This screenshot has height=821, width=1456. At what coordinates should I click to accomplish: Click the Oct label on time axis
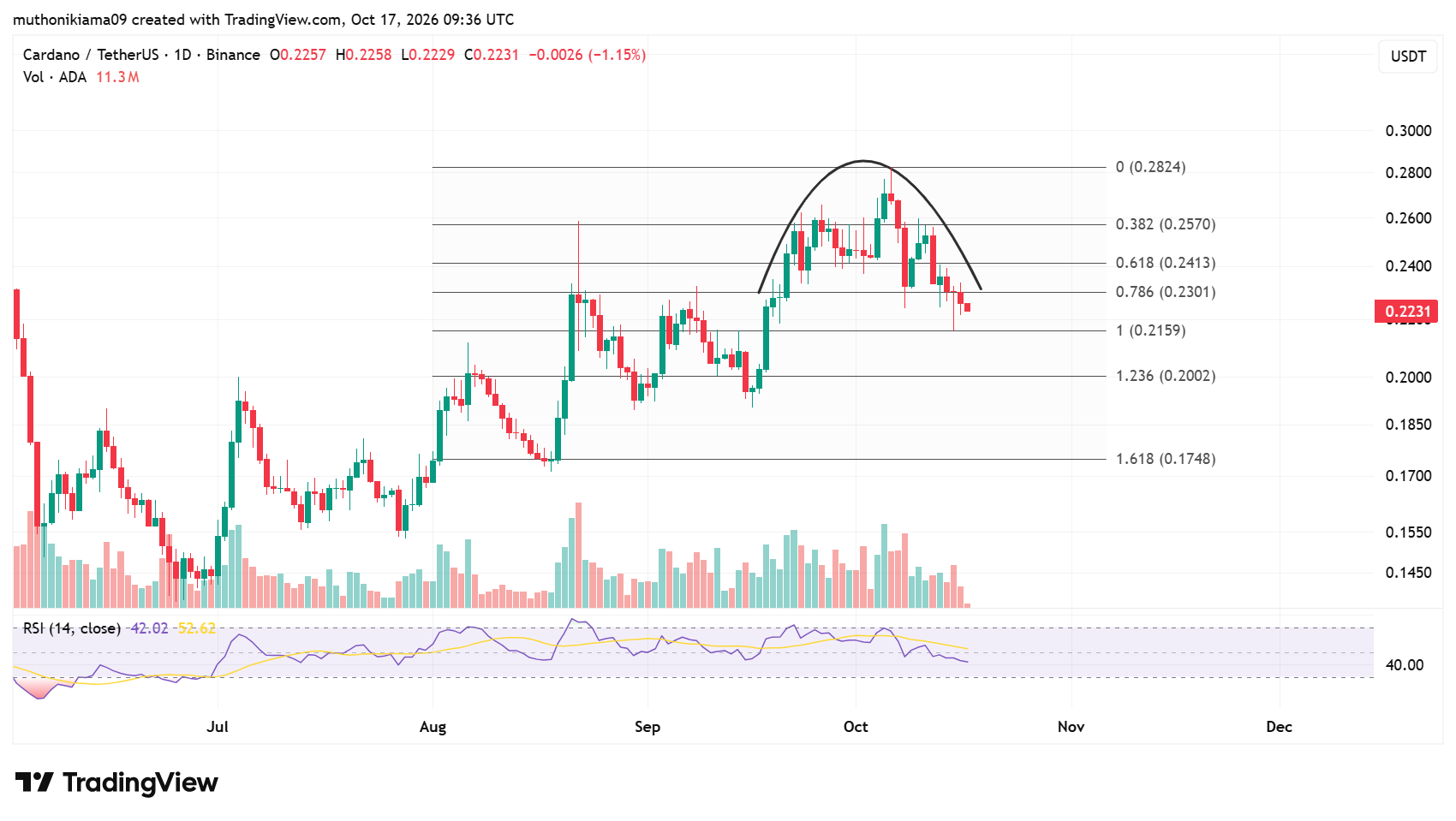(x=856, y=727)
